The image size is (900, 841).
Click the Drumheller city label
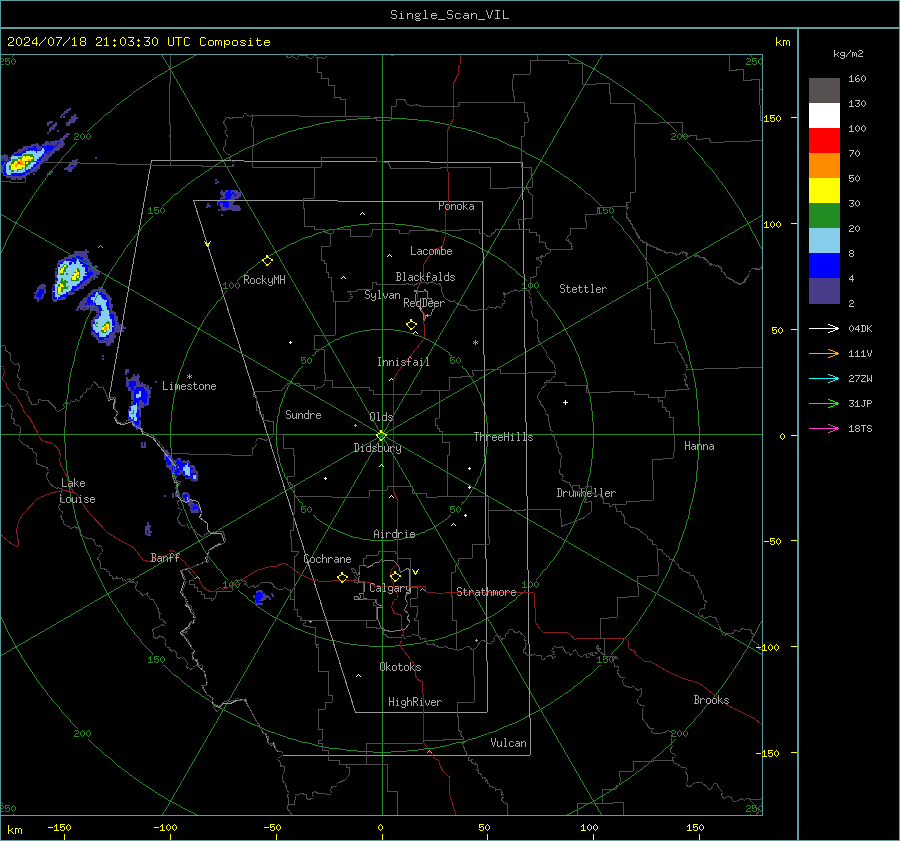586,493
